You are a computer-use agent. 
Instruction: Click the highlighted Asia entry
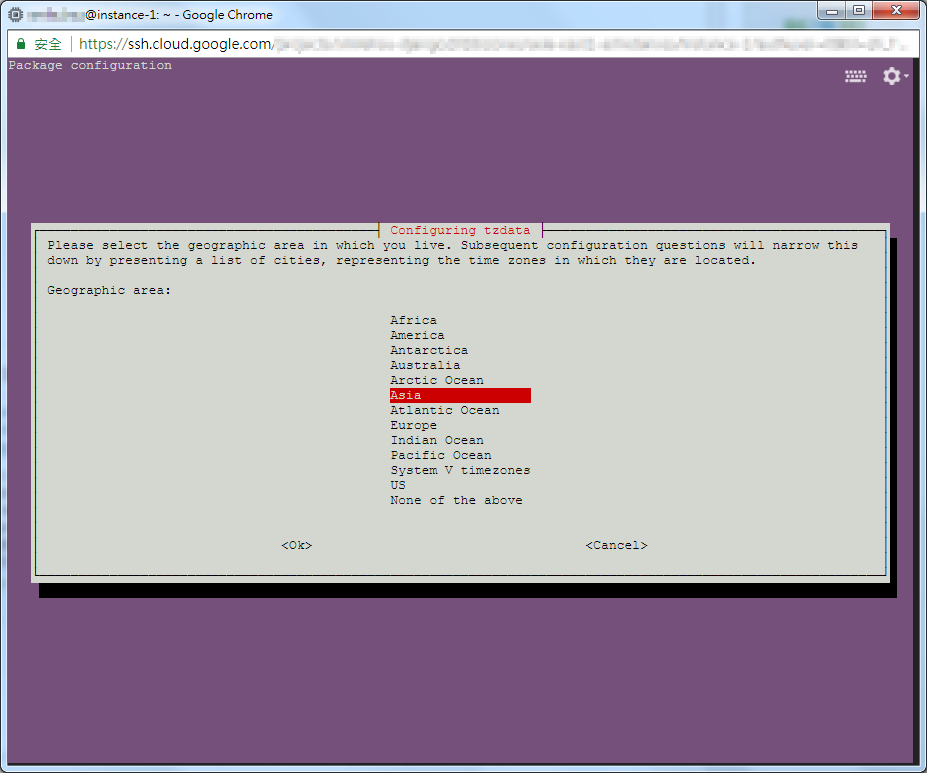(459, 395)
